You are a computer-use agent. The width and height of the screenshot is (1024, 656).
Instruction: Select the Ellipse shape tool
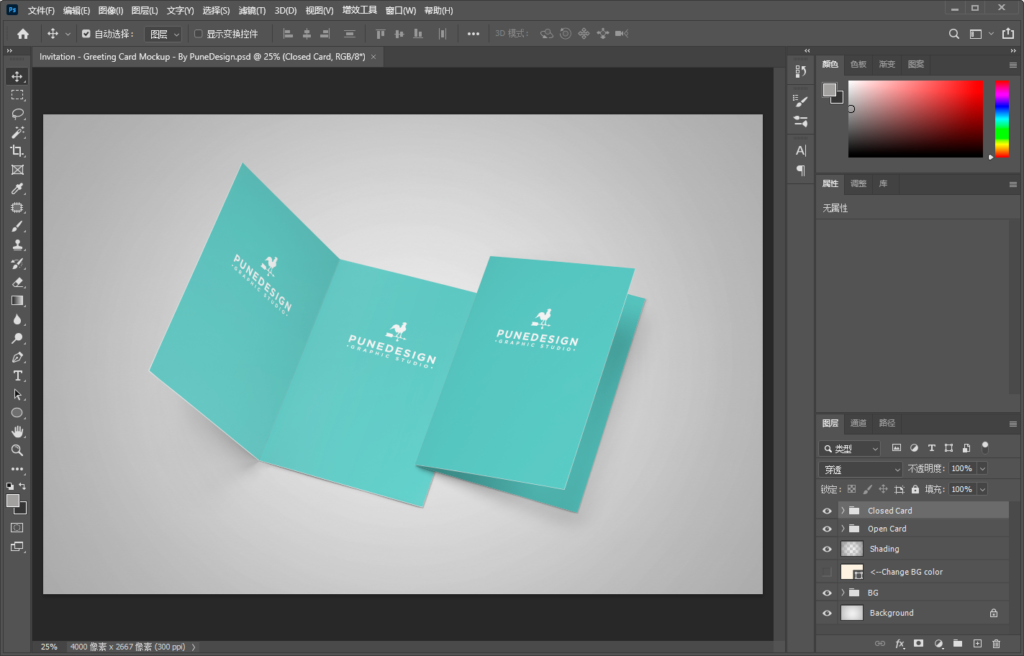pos(17,413)
